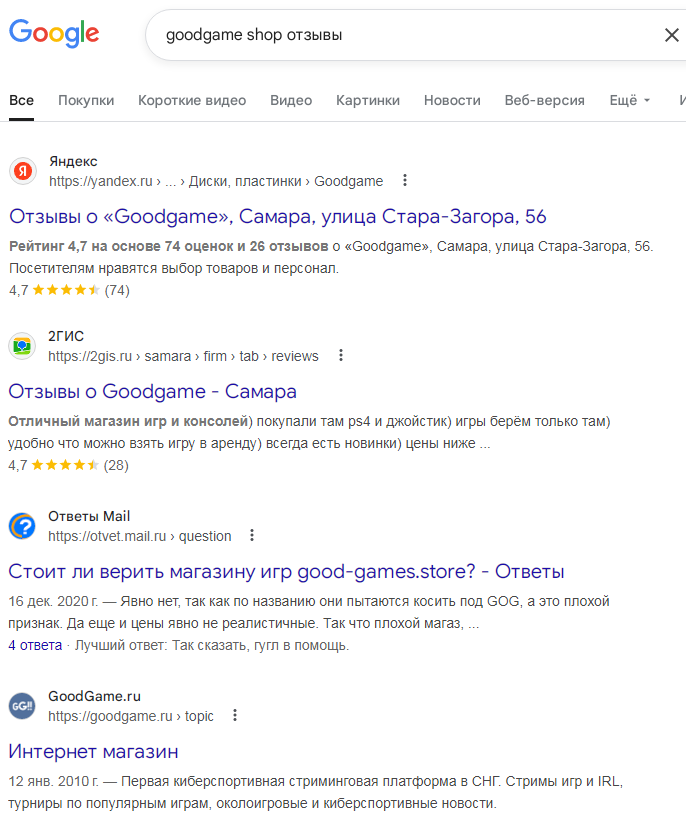Open three-dot menu for 2GIS result

pos(341,356)
